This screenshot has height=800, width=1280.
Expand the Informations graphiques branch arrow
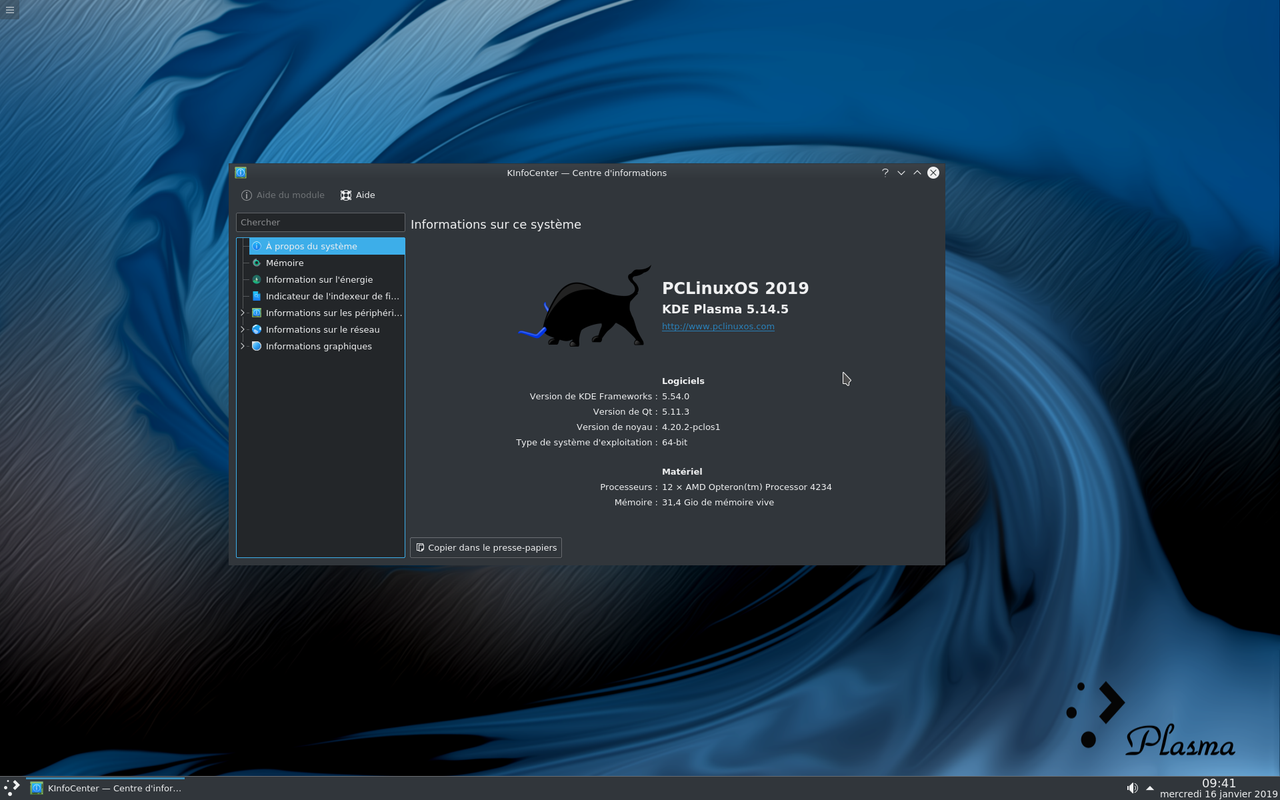242,346
